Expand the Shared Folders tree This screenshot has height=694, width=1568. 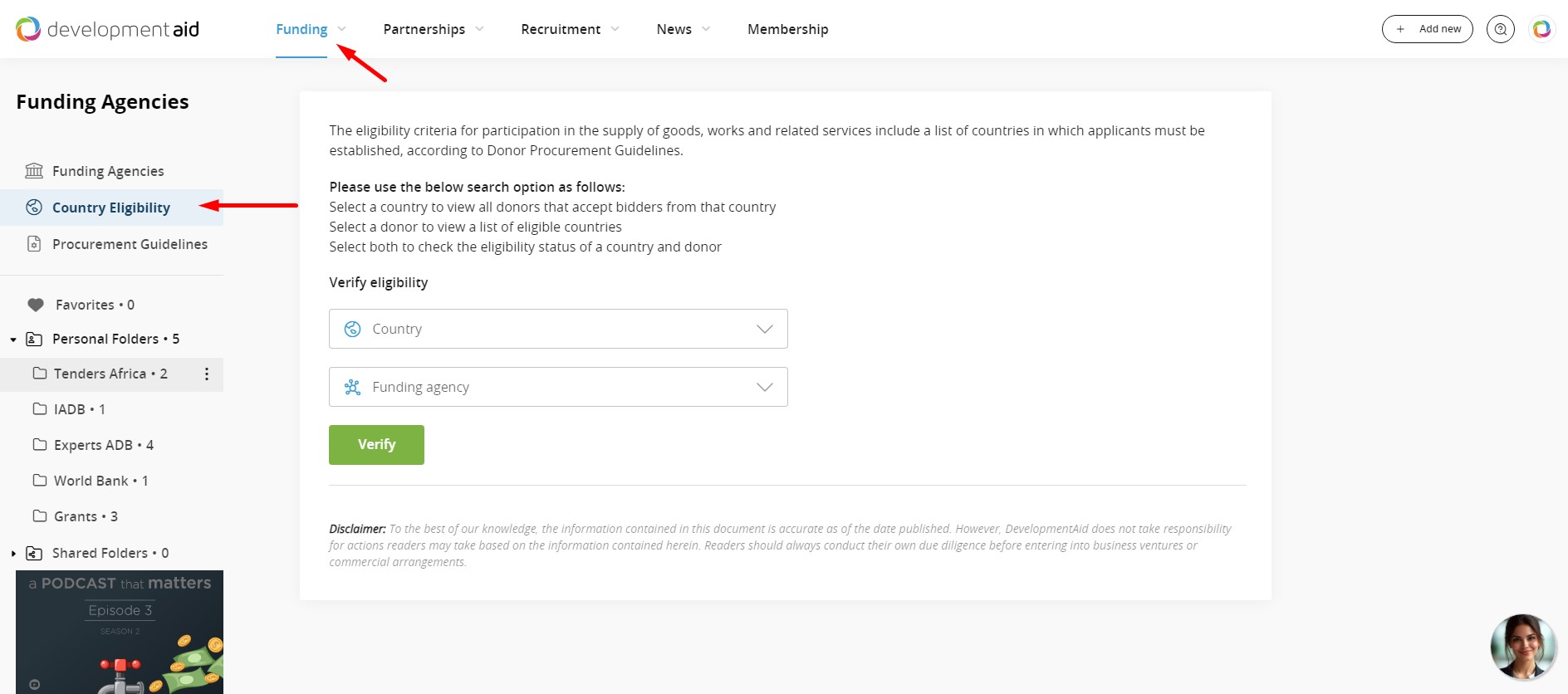pyautogui.click(x=13, y=554)
